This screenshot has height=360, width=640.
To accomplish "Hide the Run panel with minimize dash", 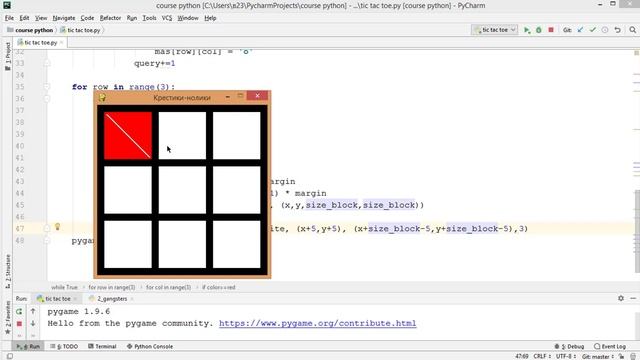I will coord(633,298).
